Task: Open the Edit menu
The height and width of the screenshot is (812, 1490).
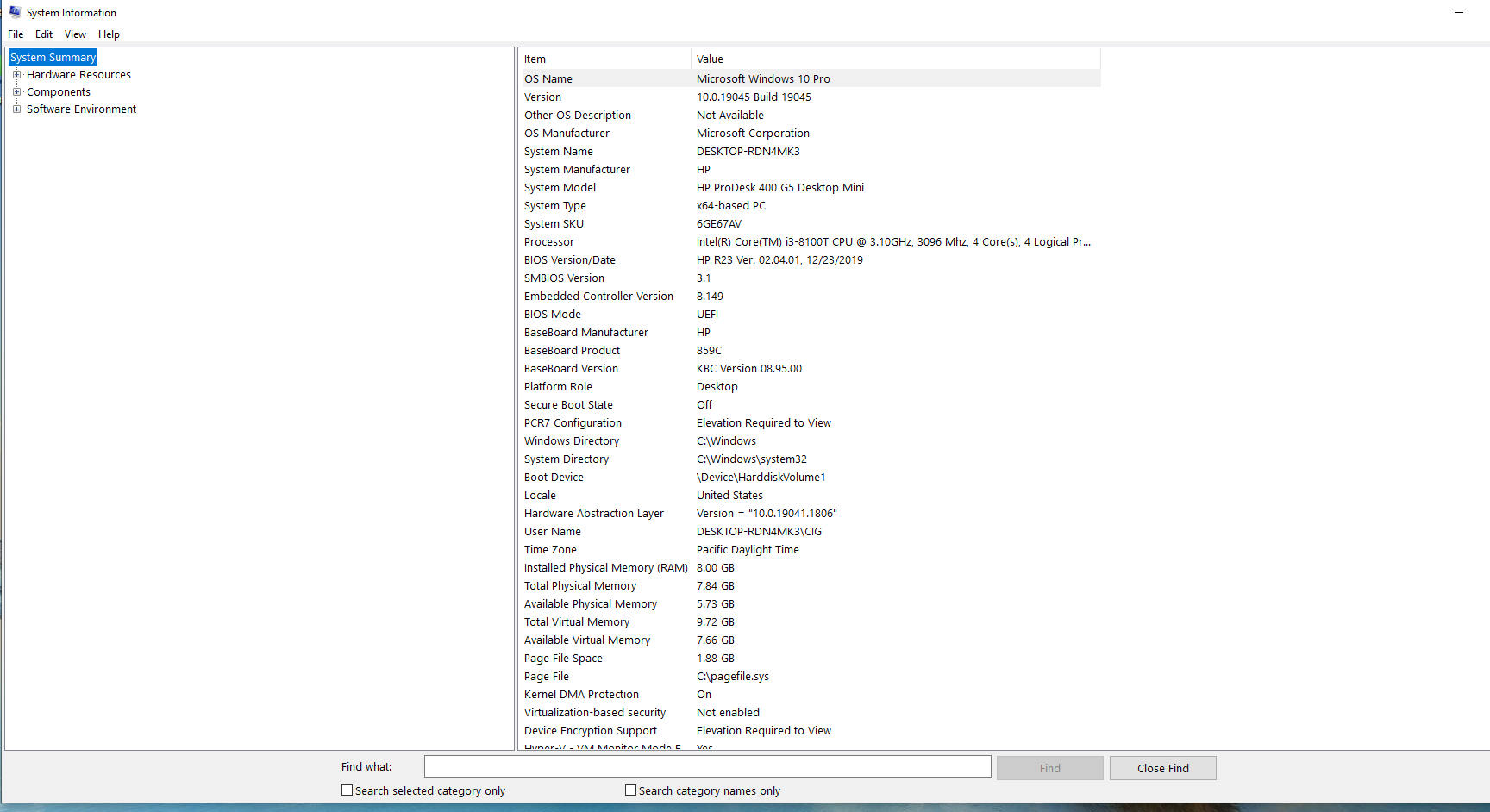Action: coord(43,34)
